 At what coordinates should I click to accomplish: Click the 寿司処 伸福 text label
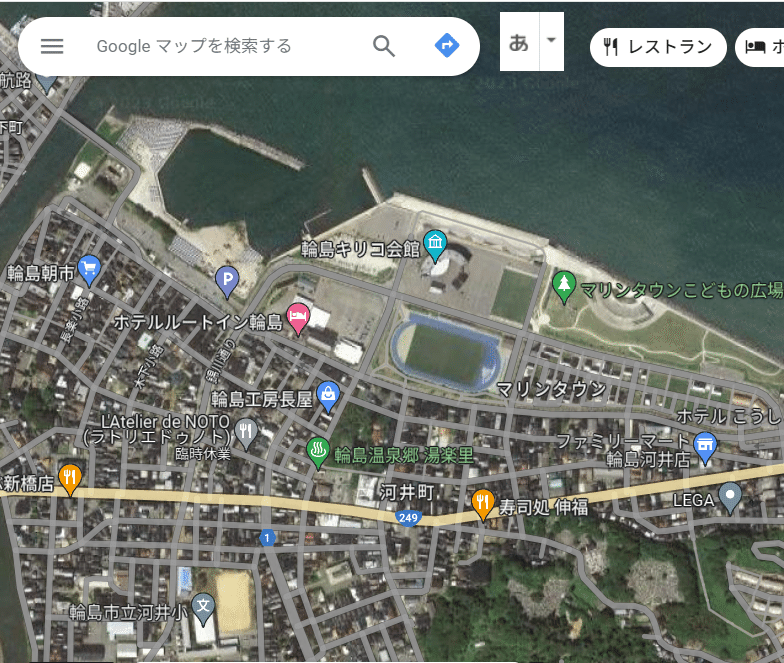(x=544, y=508)
